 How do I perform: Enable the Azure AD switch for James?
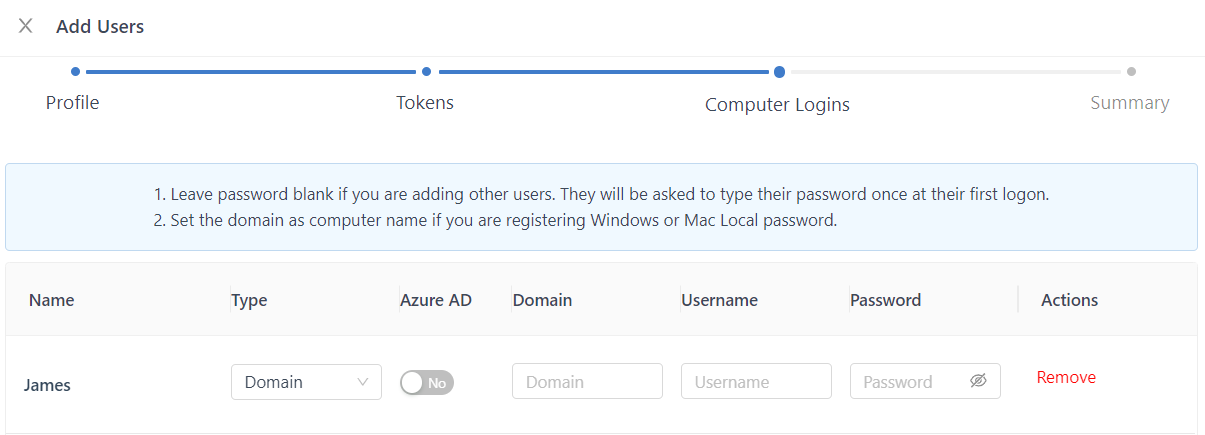coord(427,382)
